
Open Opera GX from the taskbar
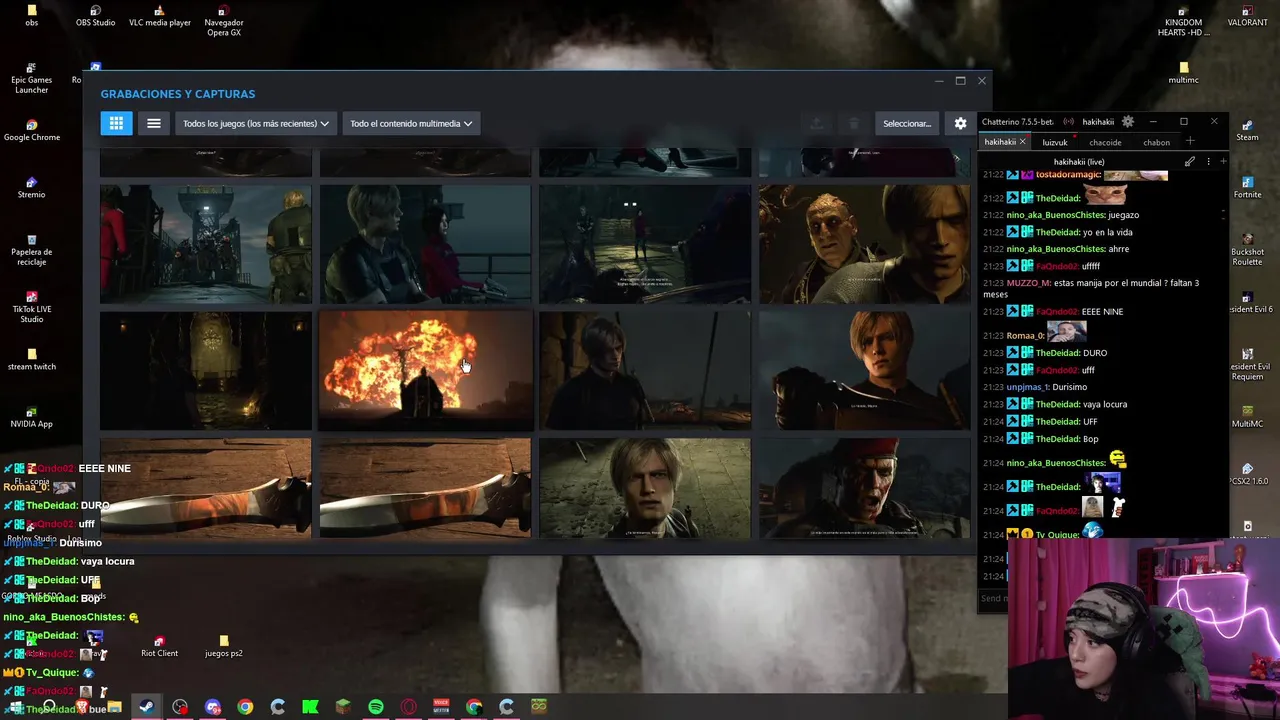click(408, 706)
